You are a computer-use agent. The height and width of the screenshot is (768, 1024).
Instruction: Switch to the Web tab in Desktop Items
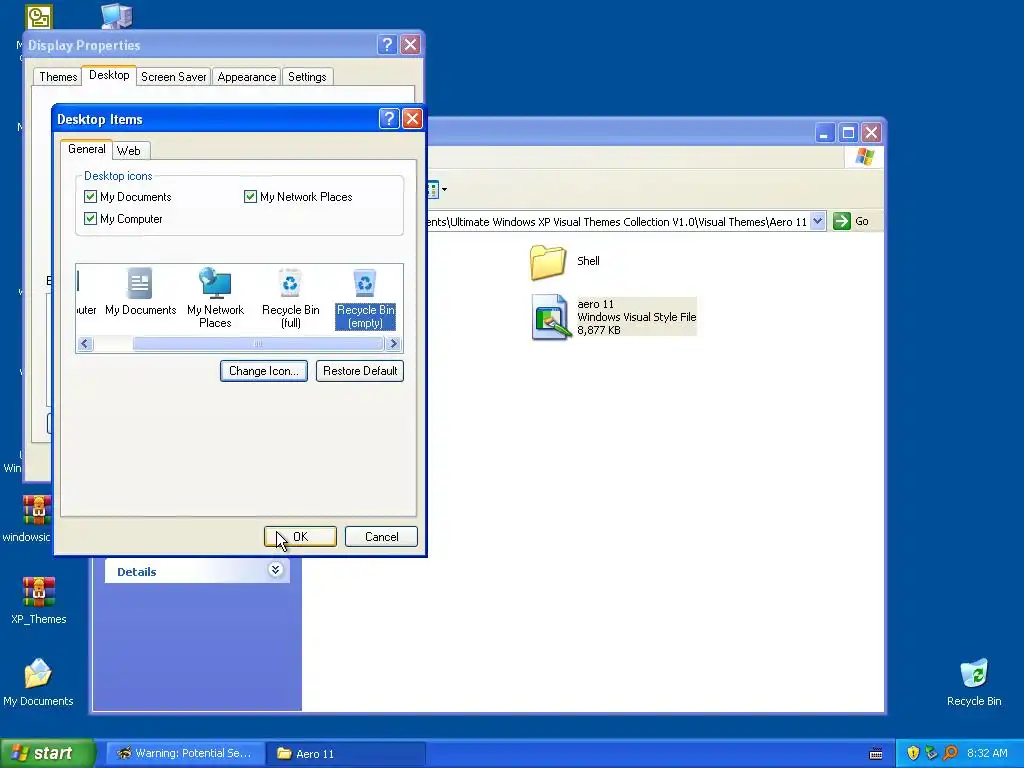[129, 151]
